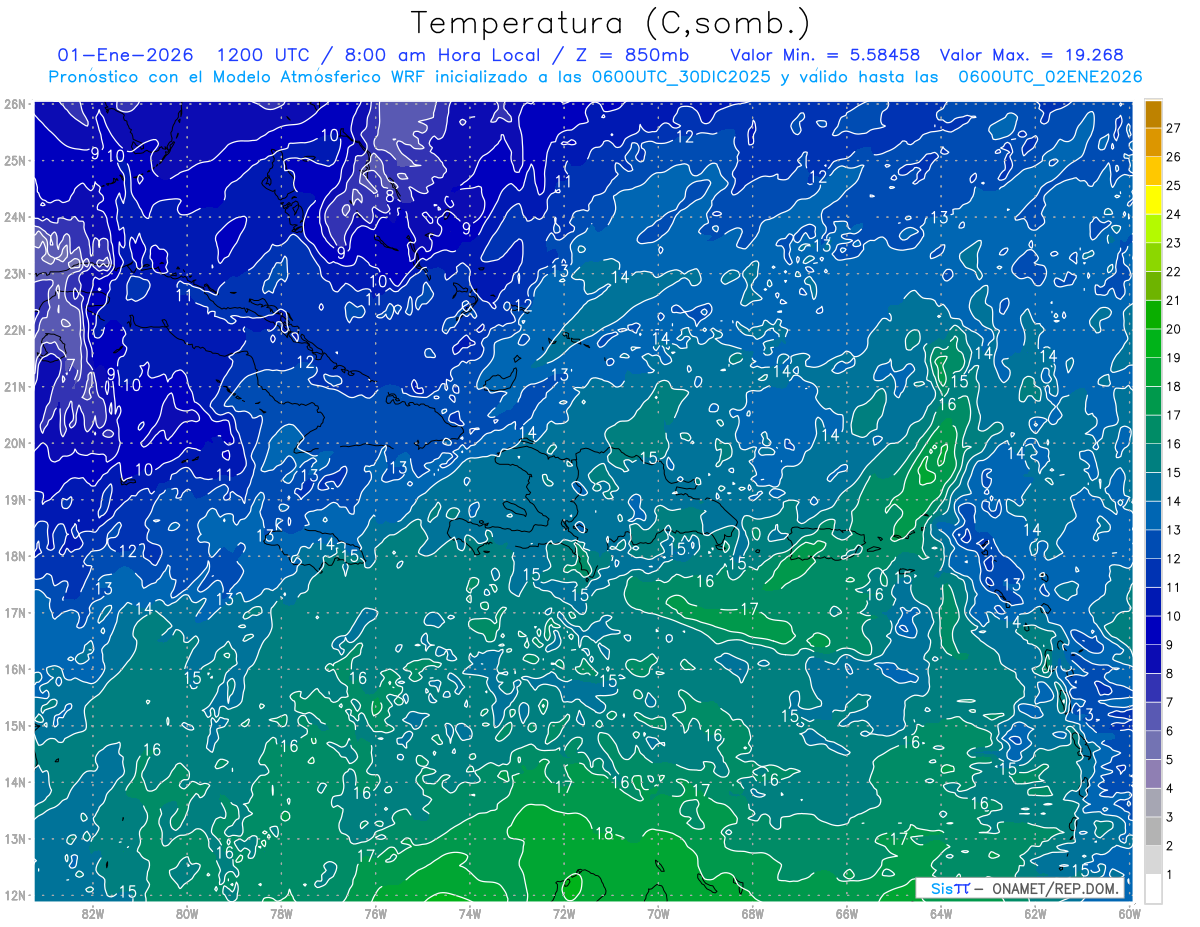
Task: Click the dark orange swatch above 27
Action: [1153, 115]
